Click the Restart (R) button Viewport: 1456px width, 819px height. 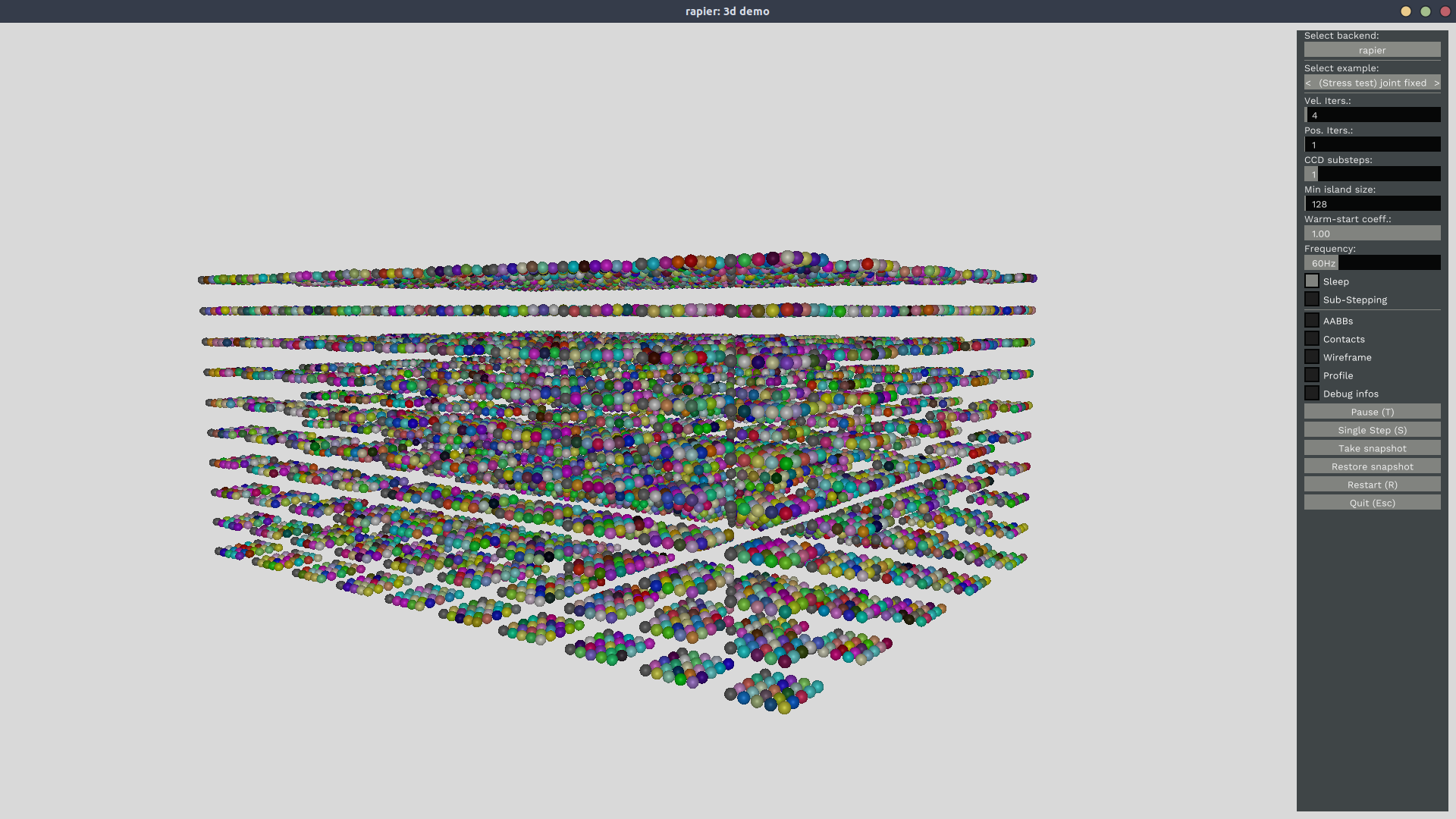tap(1372, 485)
